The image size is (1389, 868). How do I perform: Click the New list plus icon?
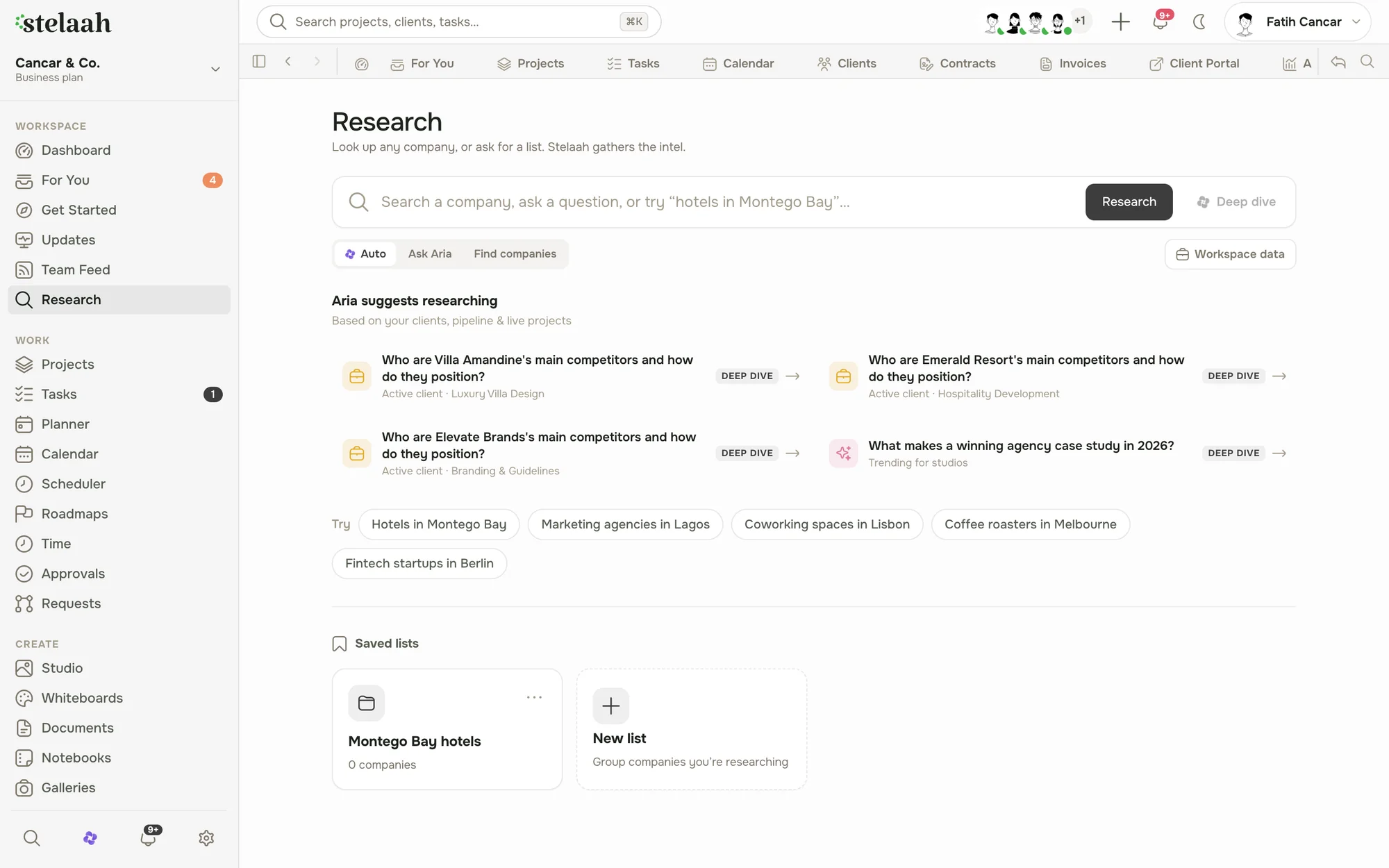point(611,706)
